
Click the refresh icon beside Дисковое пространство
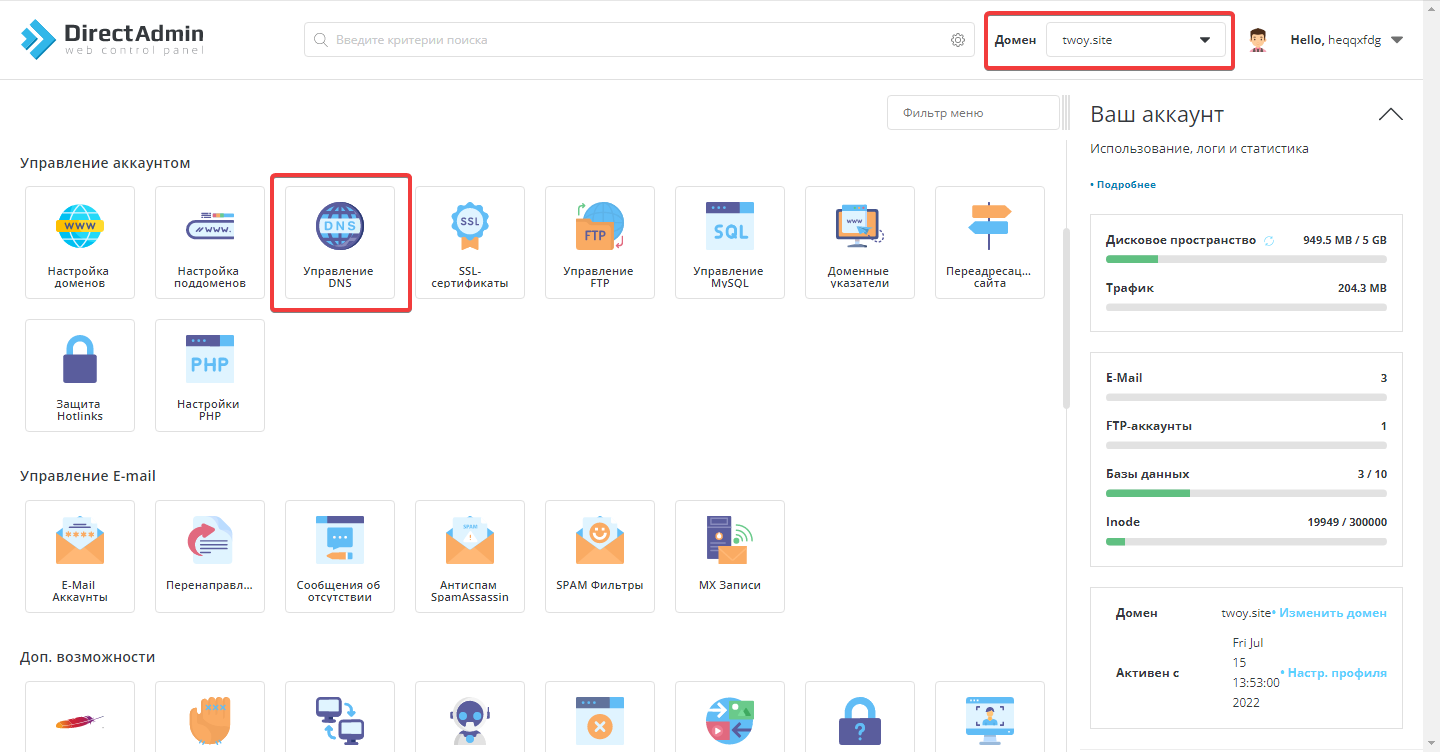point(1269,241)
